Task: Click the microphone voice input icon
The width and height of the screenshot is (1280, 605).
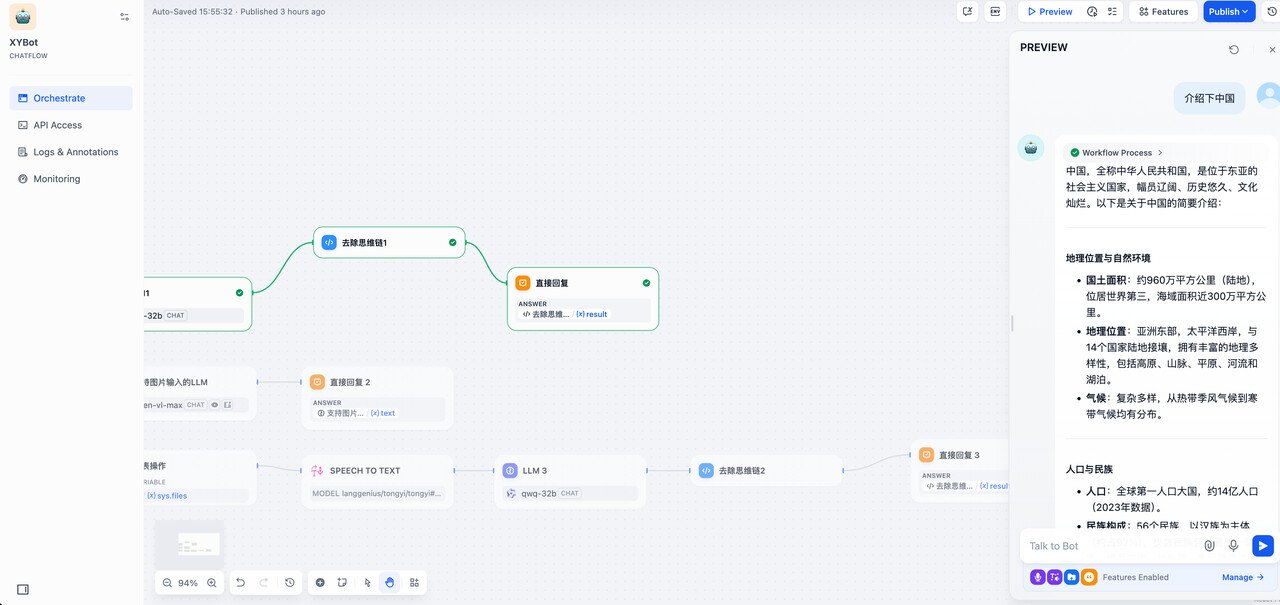Action: (1233, 546)
